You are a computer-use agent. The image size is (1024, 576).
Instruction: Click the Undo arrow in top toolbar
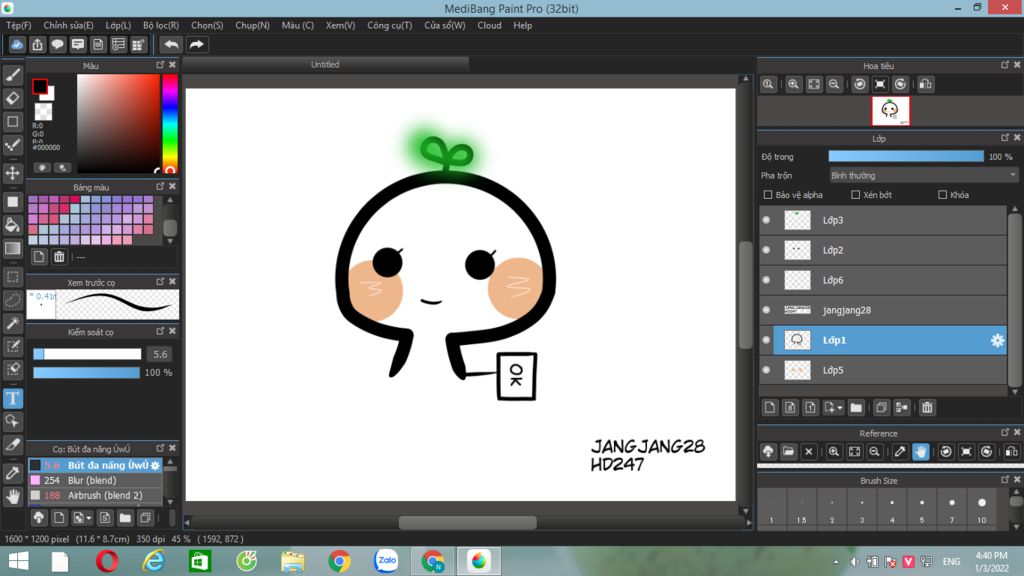[171, 44]
